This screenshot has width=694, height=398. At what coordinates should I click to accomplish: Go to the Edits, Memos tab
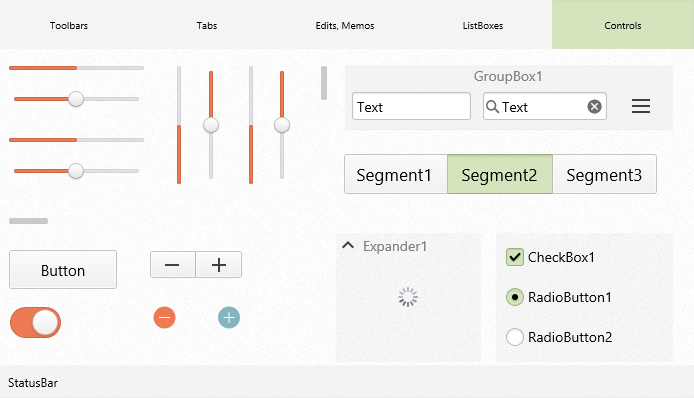[x=345, y=25]
